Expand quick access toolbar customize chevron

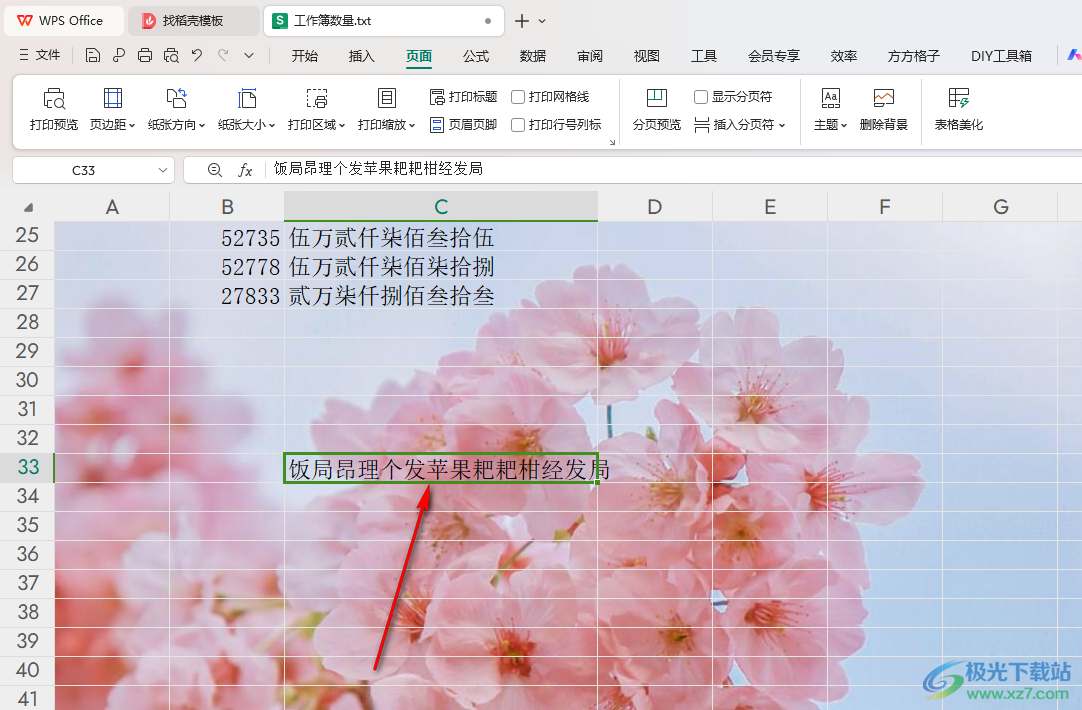point(249,55)
